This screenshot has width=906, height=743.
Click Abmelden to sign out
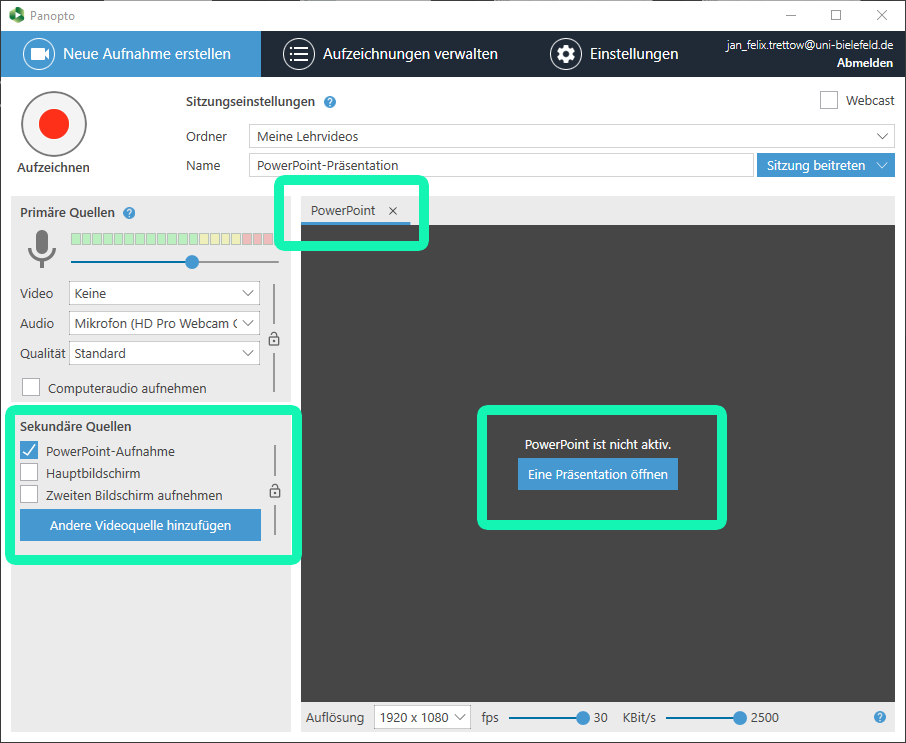point(865,62)
